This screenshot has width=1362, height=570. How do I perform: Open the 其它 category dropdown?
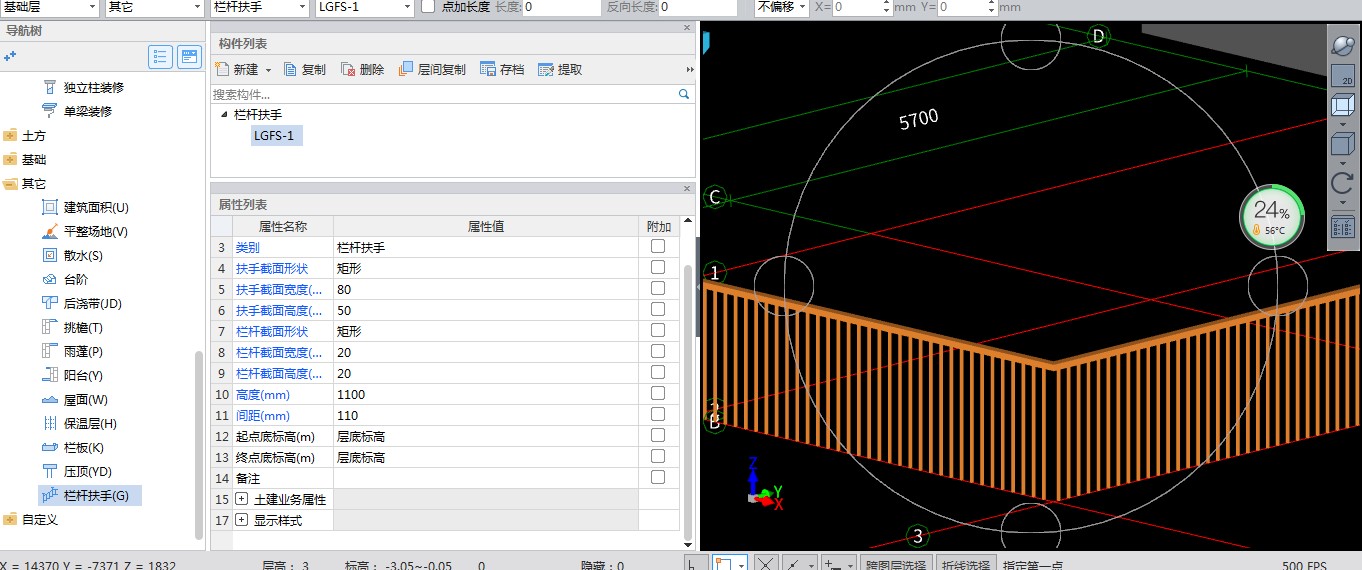click(154, 7)
